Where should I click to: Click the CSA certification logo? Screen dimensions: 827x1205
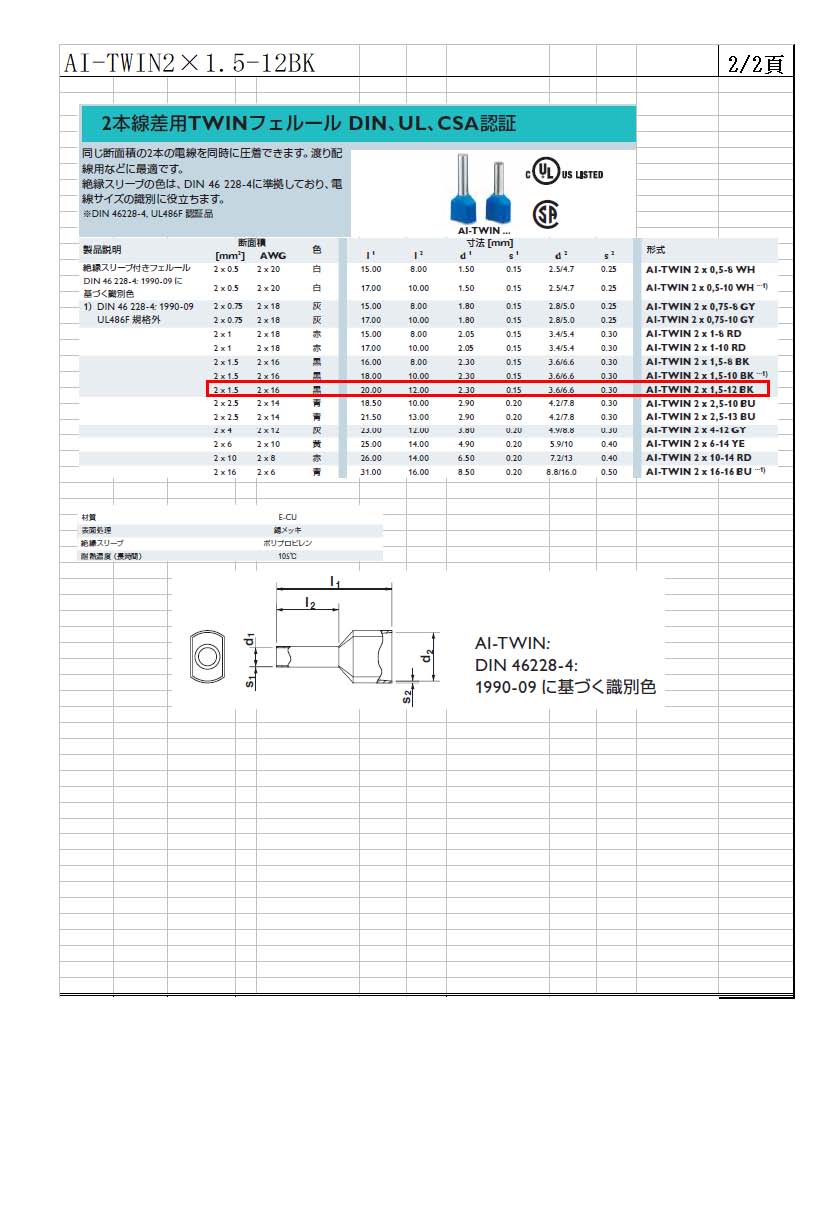545,213
